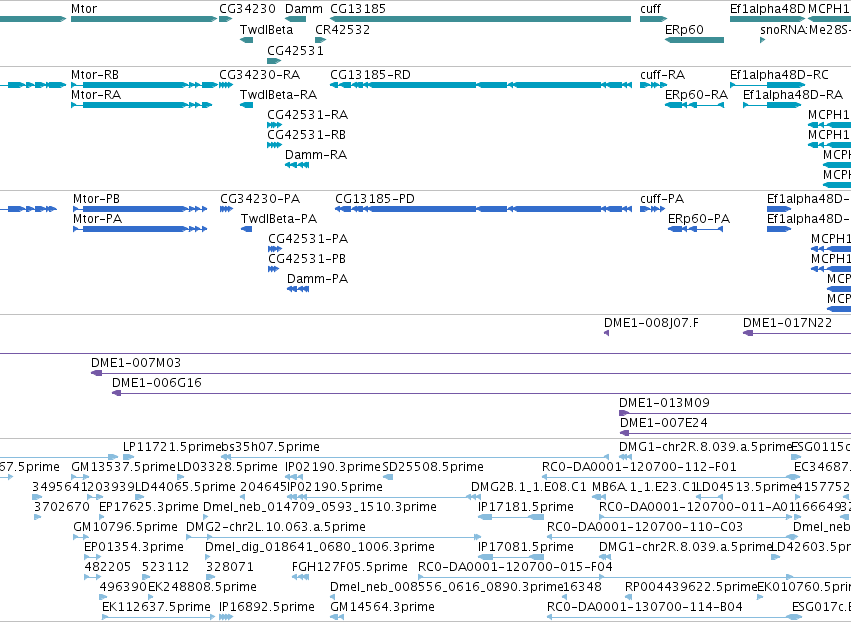
Task: Select the CG13185-RD transcript
Action: pos(481,85)
